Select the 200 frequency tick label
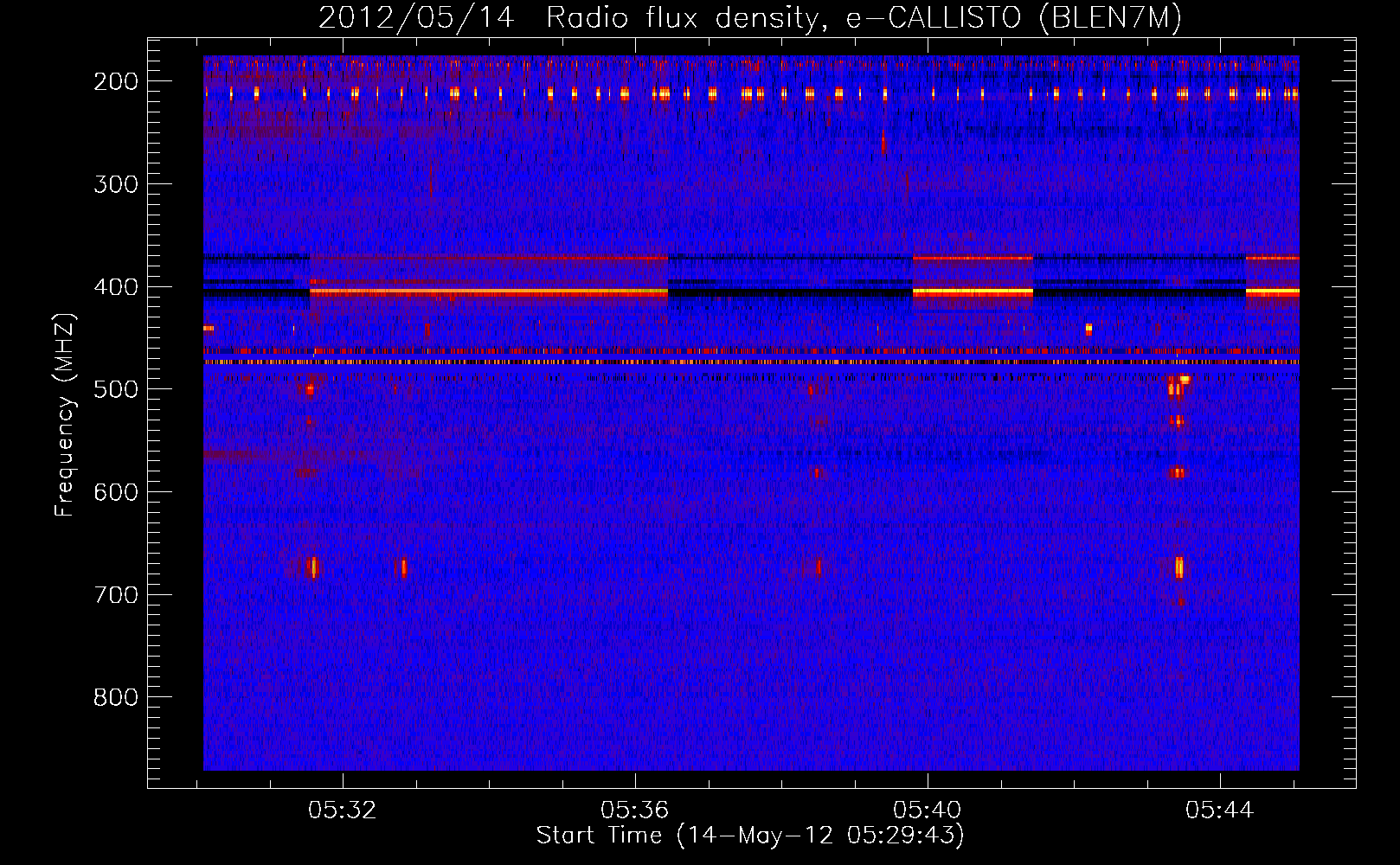 pos(116,81)
